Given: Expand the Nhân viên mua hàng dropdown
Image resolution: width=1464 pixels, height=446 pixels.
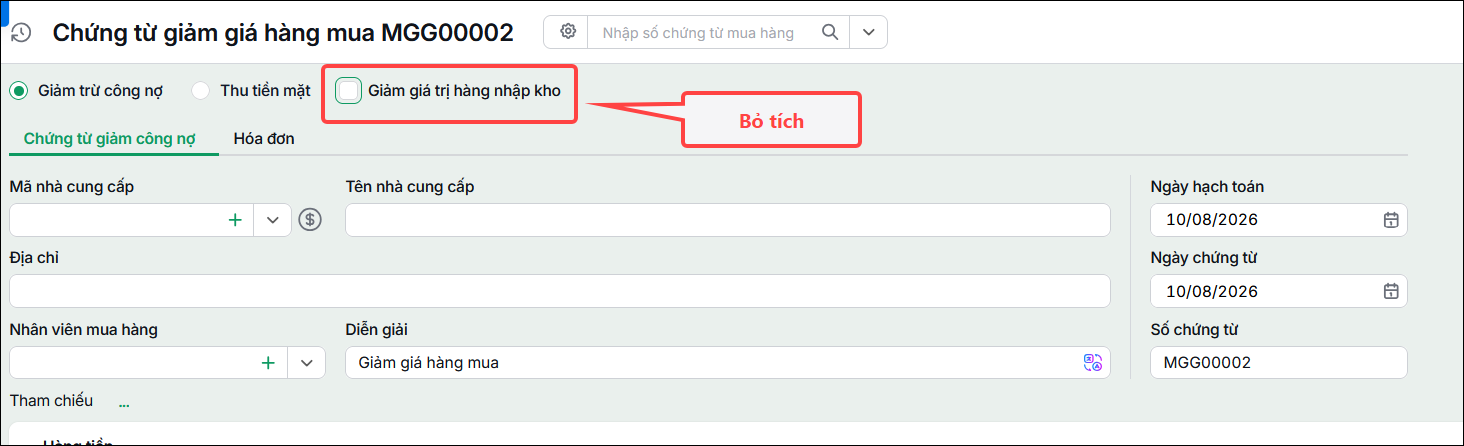Looking at the screenshot, I should point(307,363).
